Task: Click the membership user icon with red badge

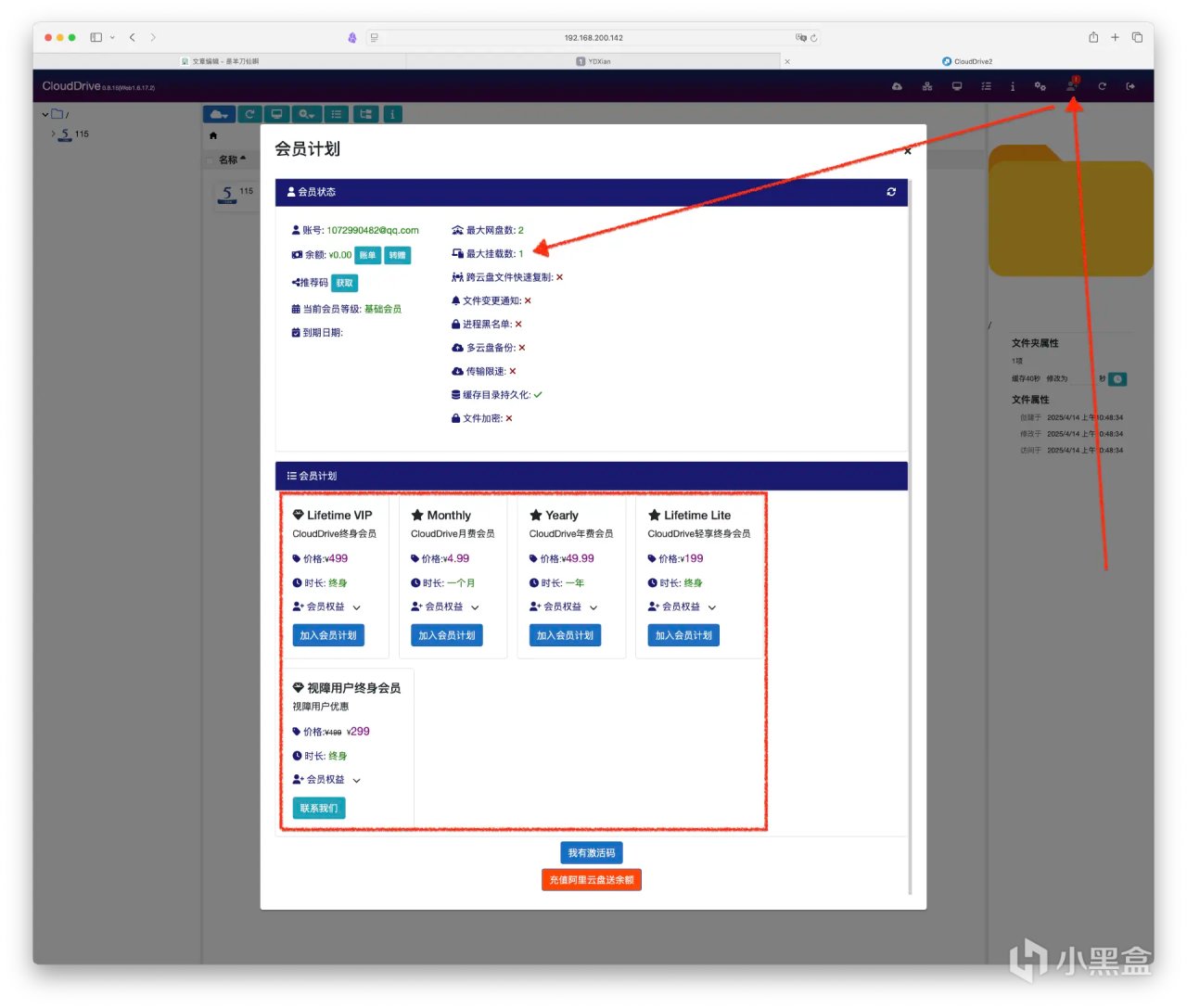Action: pos(1072,84)
